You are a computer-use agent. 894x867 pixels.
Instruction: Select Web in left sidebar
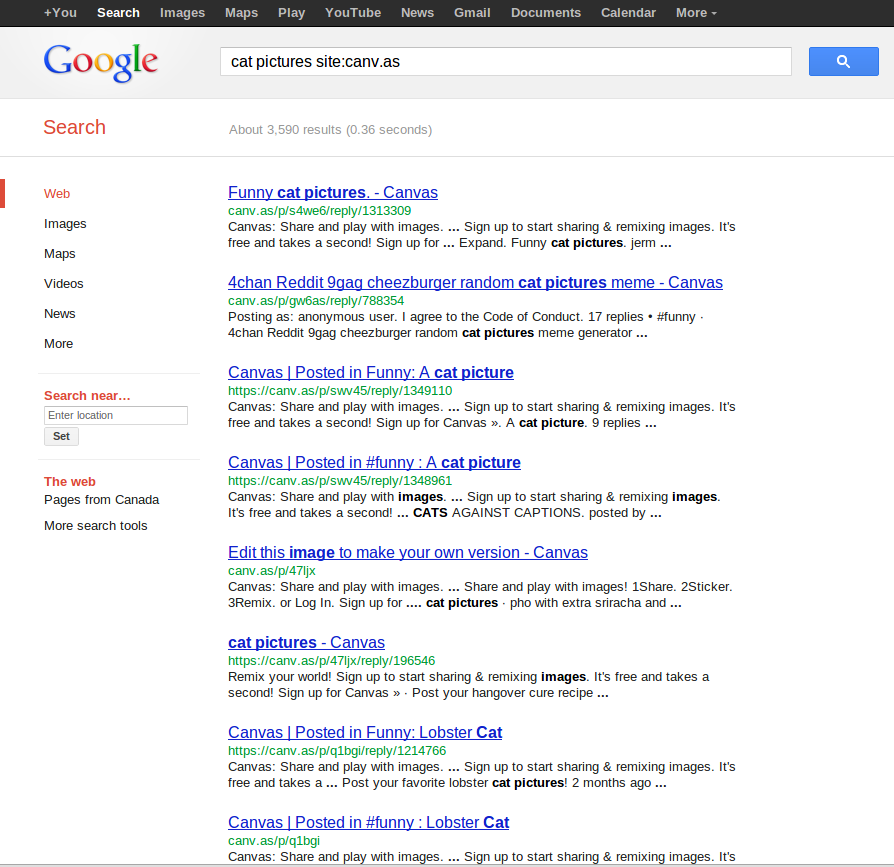coord(57,194)
